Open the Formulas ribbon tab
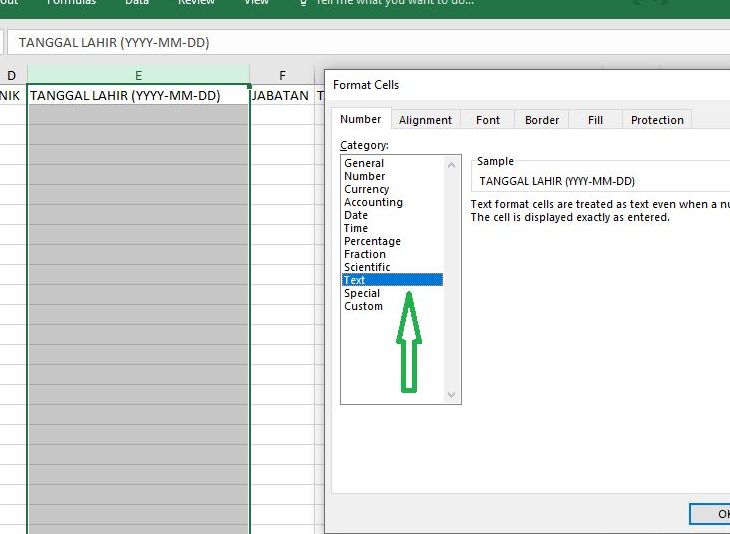 [71, 2]
